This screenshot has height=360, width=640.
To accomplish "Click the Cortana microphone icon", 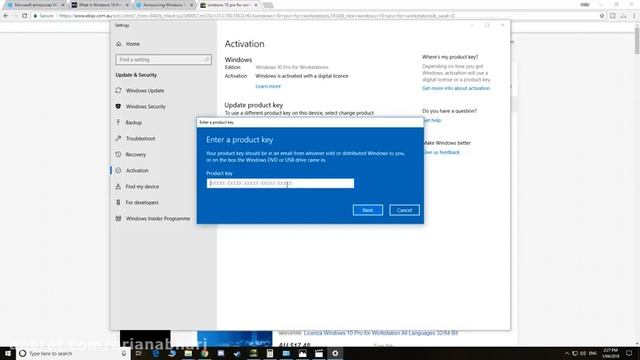I will (124, 353).
